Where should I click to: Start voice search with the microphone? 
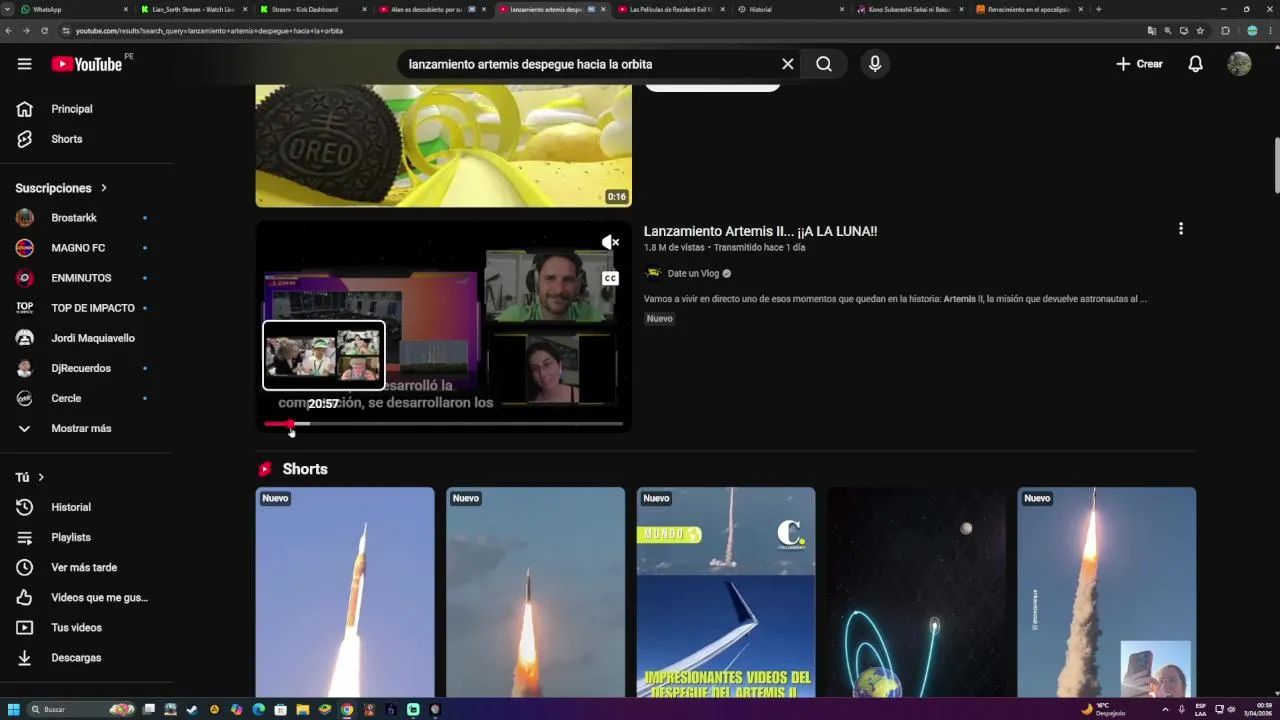point(875,64)
